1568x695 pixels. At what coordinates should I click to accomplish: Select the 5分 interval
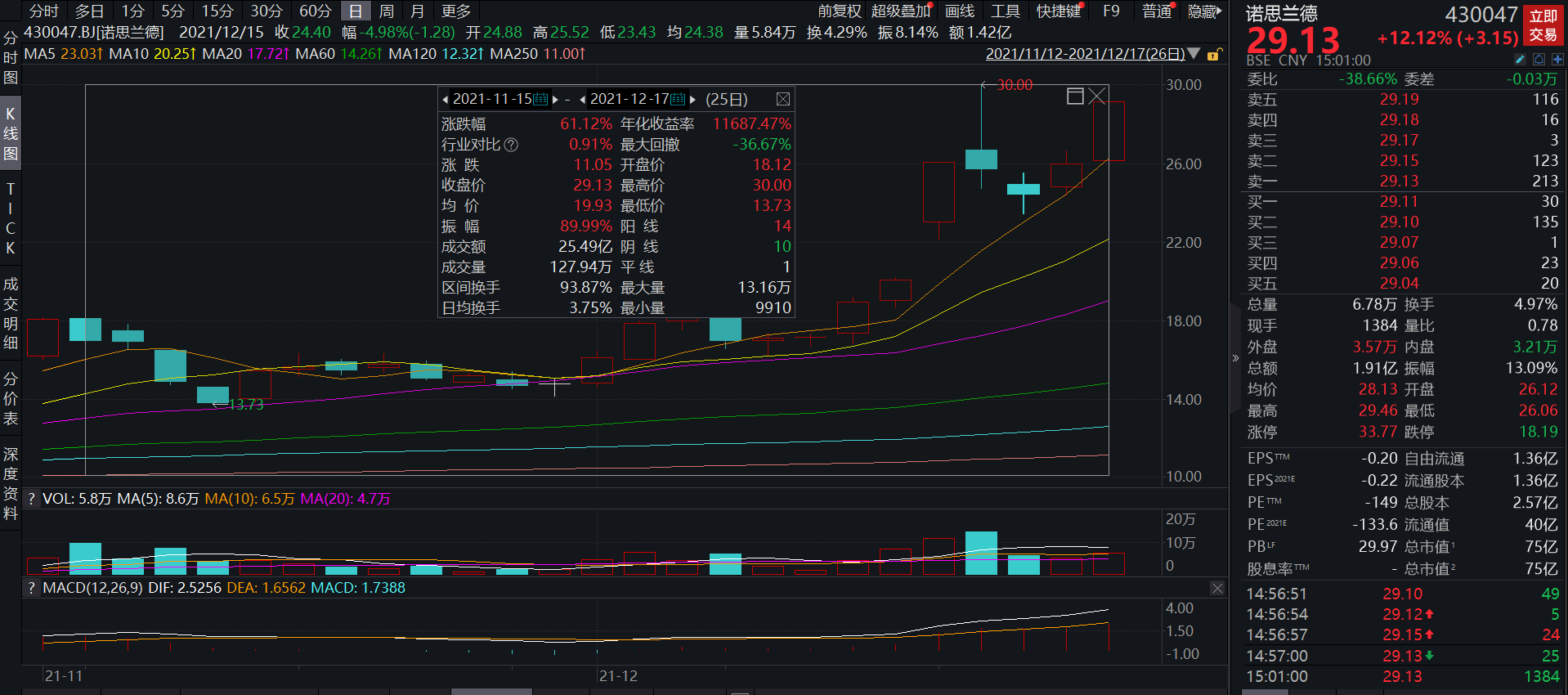tap(172, 11)
